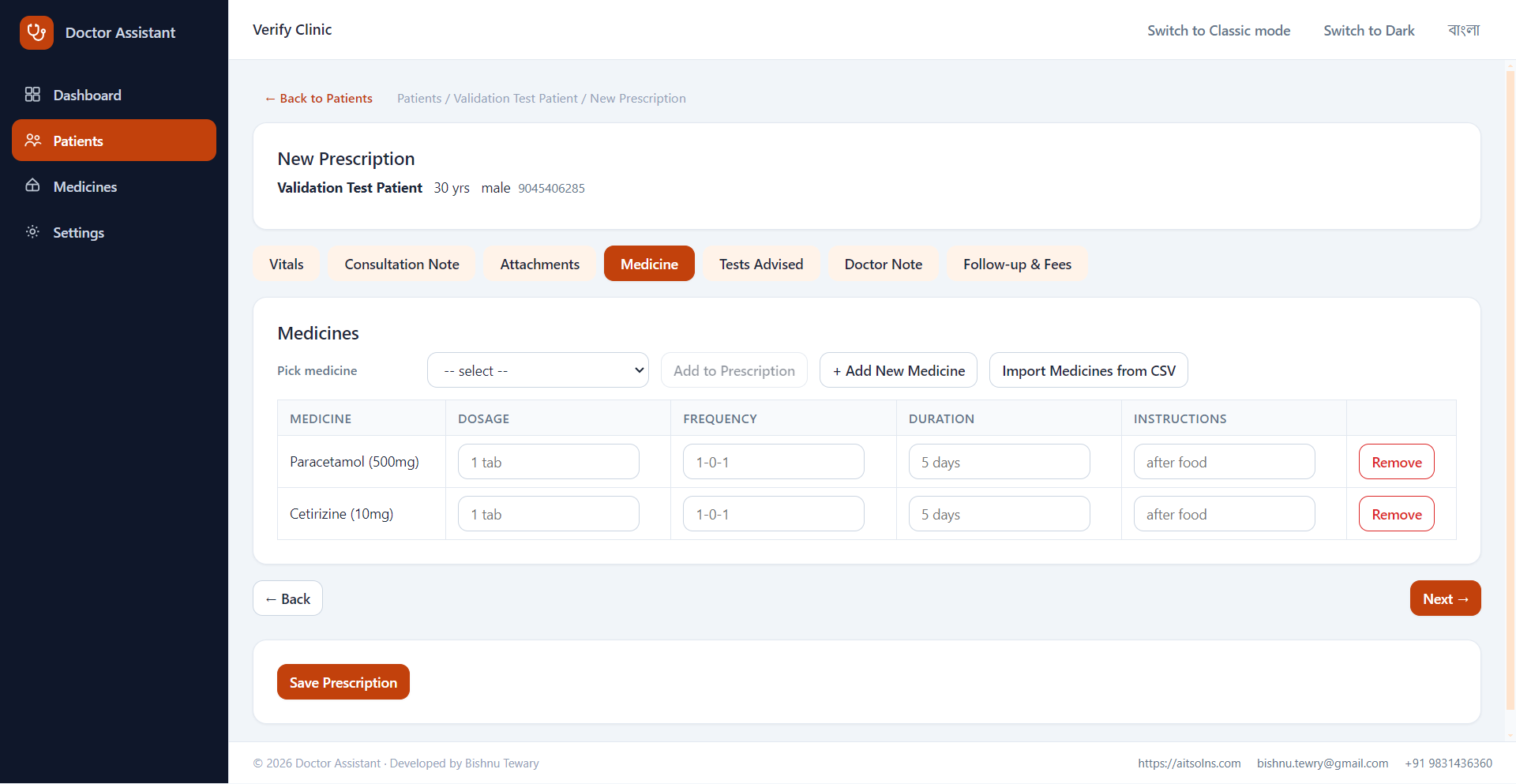The width and height of the screenshot is (1516, 784).
Task: Open the Medicines sidebar item
Action: point(114,186)
